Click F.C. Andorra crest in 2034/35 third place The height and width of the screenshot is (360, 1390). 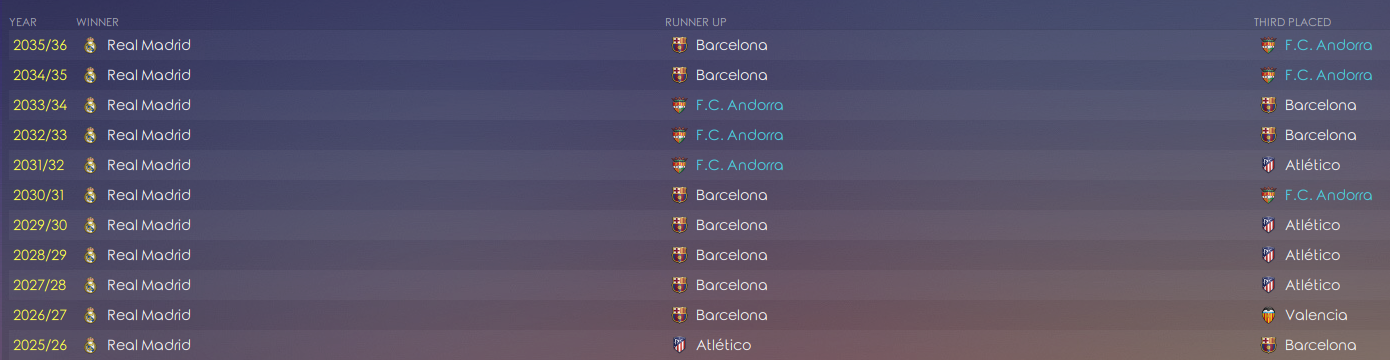(1269, 75)
